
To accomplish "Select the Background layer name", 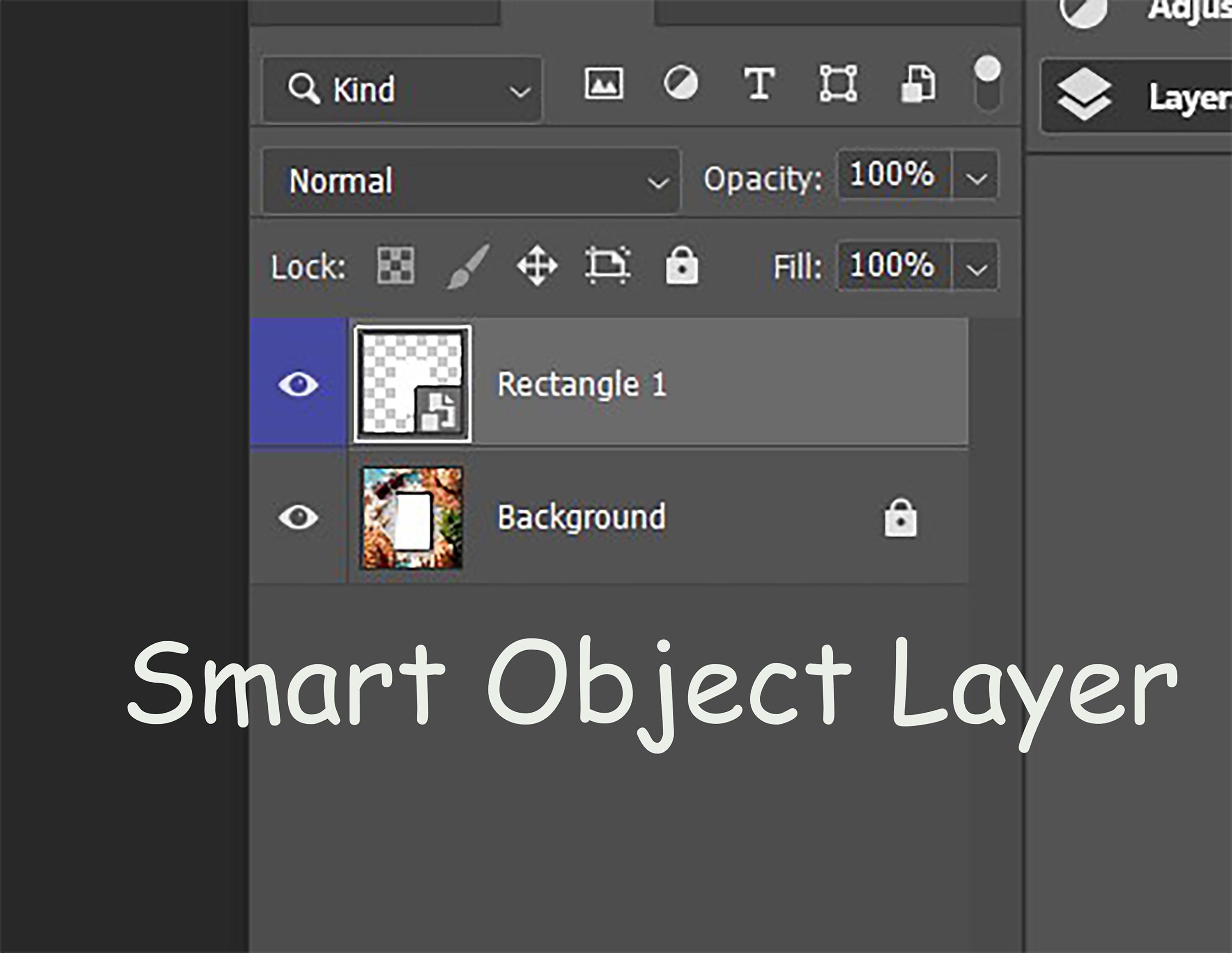I will [582, 518].
